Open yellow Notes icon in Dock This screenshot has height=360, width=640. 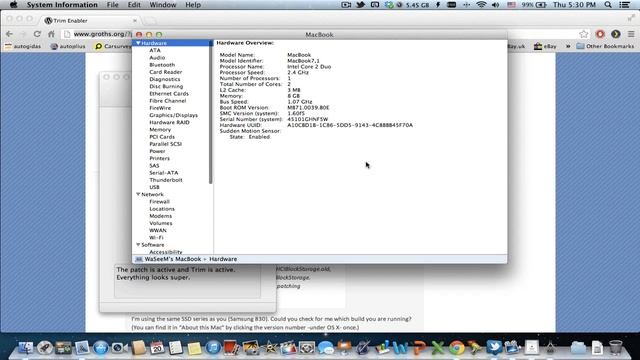click(194, 348)
